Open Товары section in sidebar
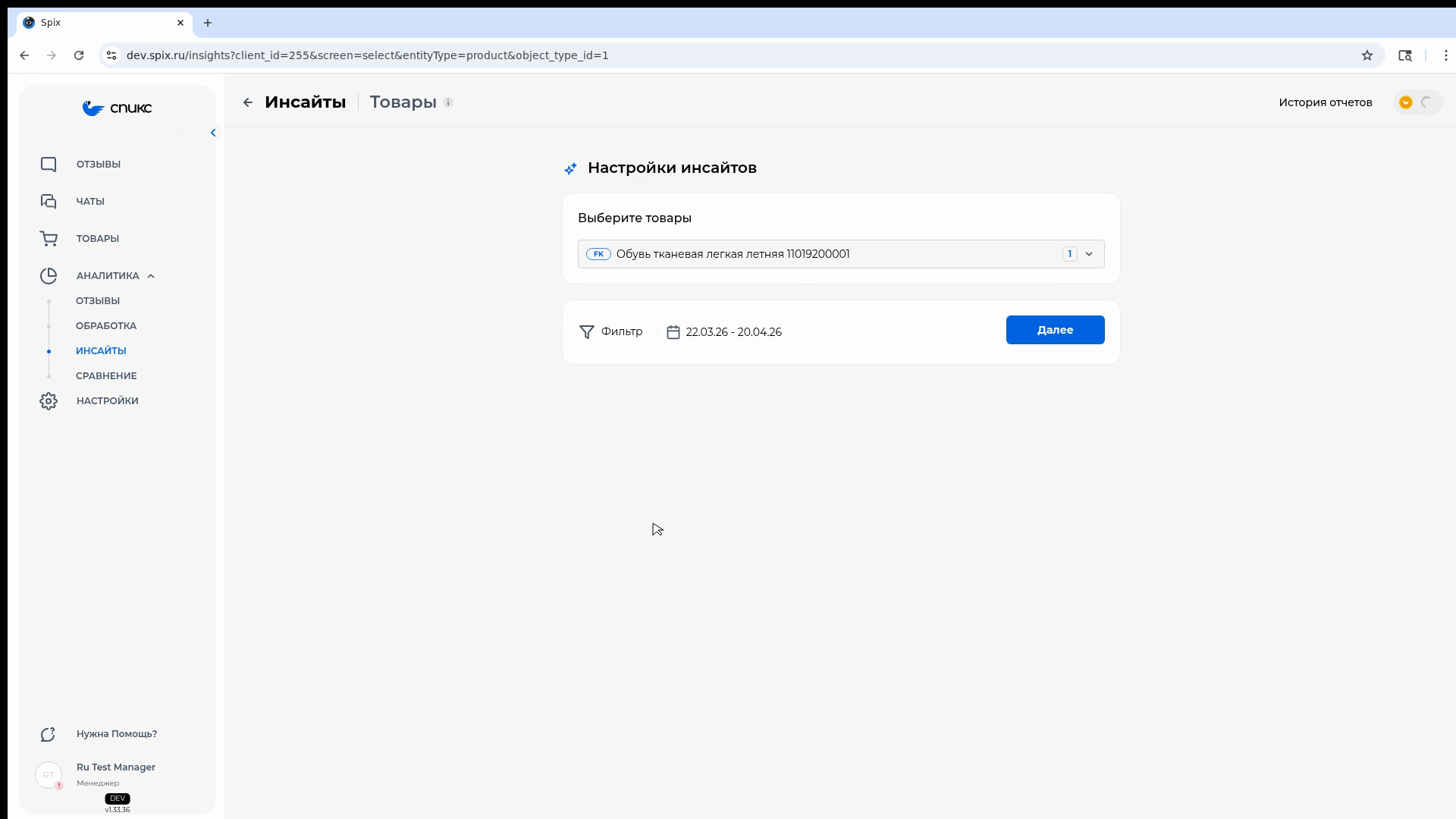Viewport: 1456px width, 819px height. pyautogui.click(x=98, y=239)
